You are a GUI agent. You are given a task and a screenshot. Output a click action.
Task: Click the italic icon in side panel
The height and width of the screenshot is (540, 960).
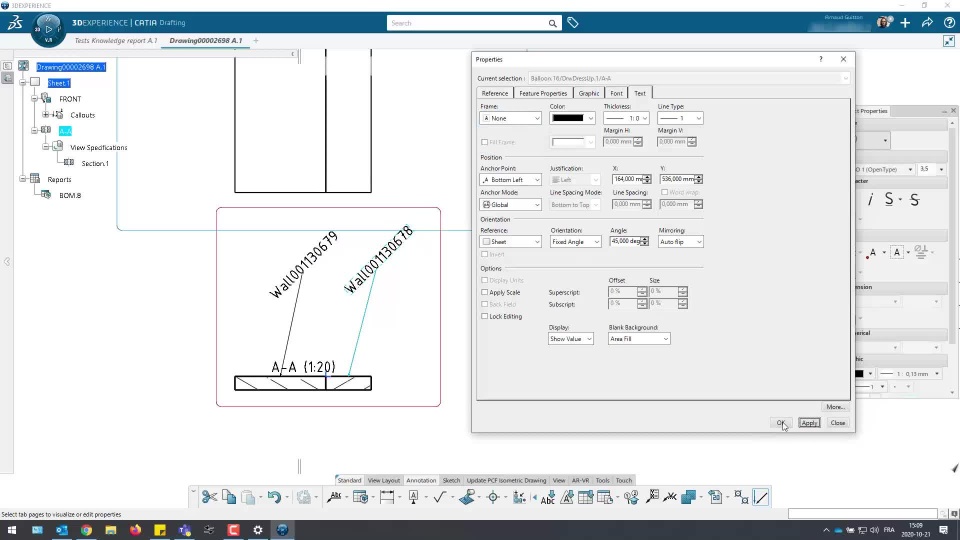coord(870,200)
